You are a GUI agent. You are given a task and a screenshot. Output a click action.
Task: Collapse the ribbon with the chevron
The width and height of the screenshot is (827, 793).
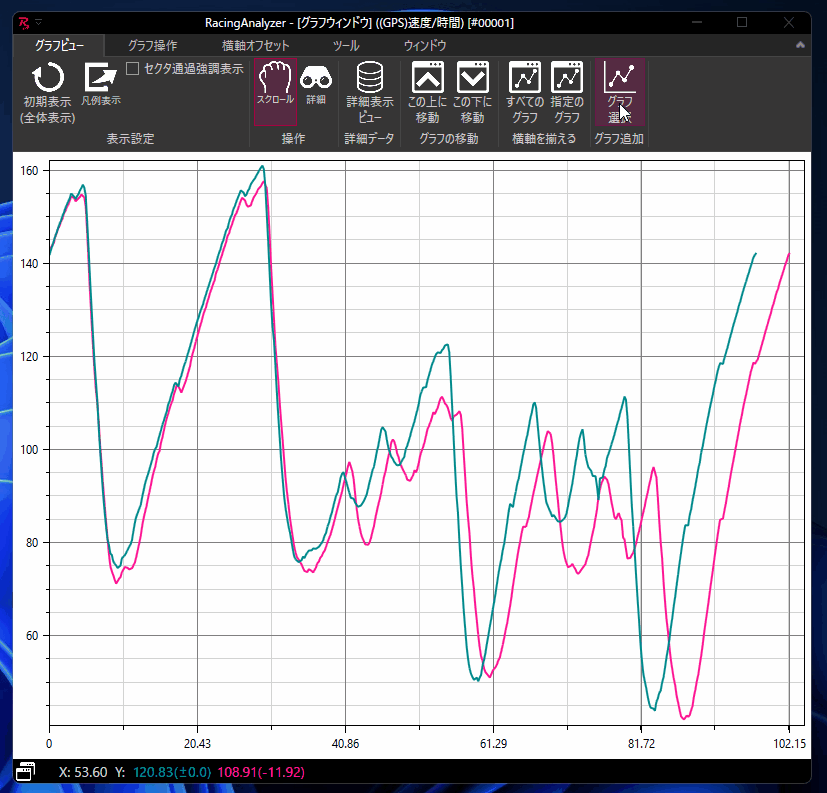(800, 45)
